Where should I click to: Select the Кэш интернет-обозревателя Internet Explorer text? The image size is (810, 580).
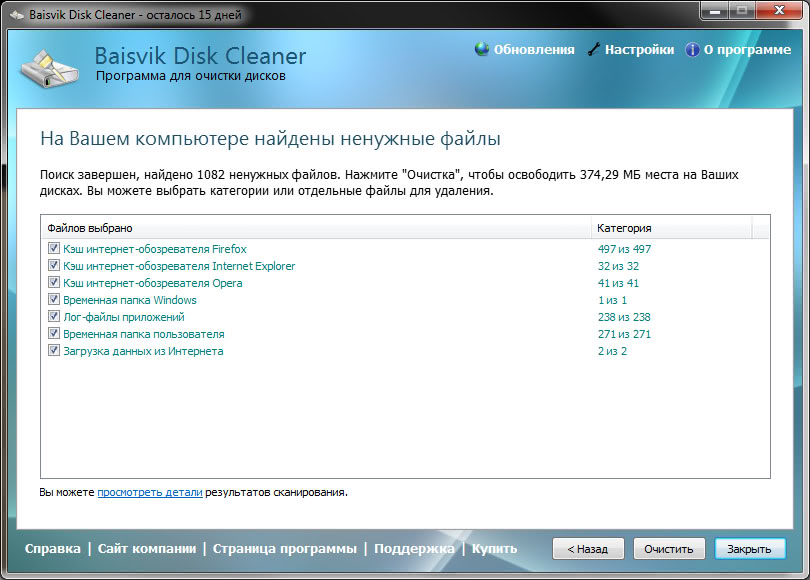coord(179,266)
